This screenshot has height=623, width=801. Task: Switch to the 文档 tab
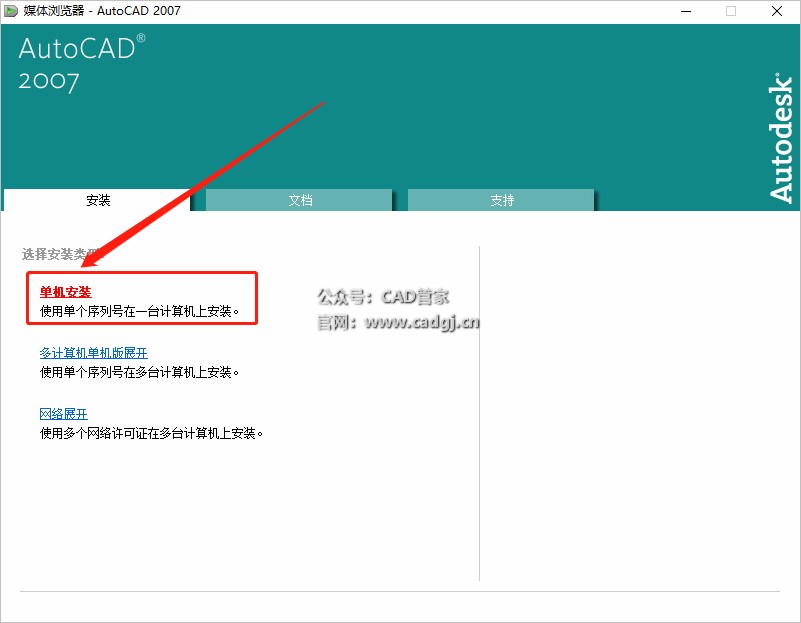pyautogui.click(x=299, y=200)
